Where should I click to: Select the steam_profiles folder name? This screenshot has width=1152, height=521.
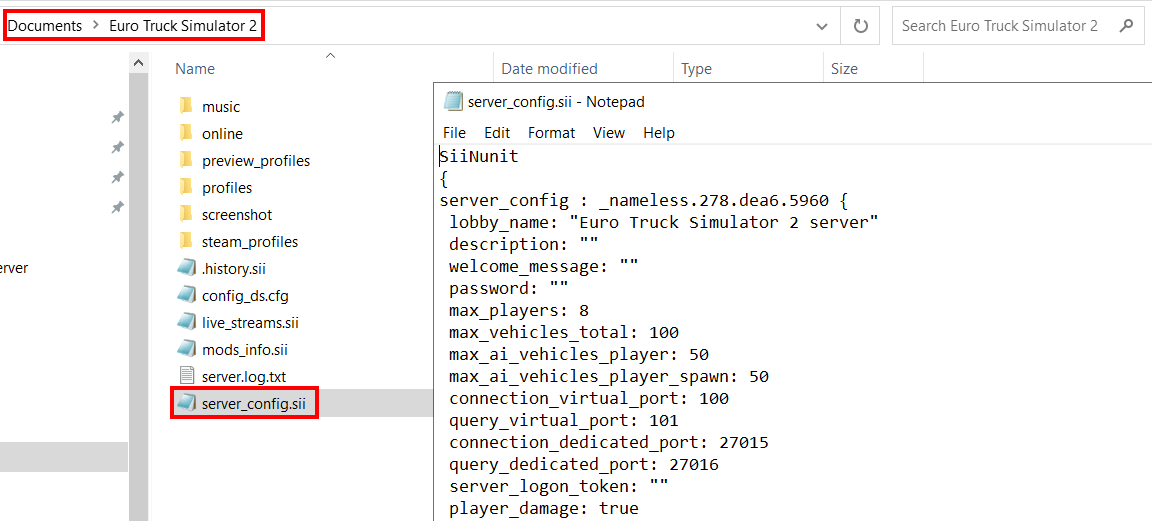pyautogui.click(x=250, y=241)
